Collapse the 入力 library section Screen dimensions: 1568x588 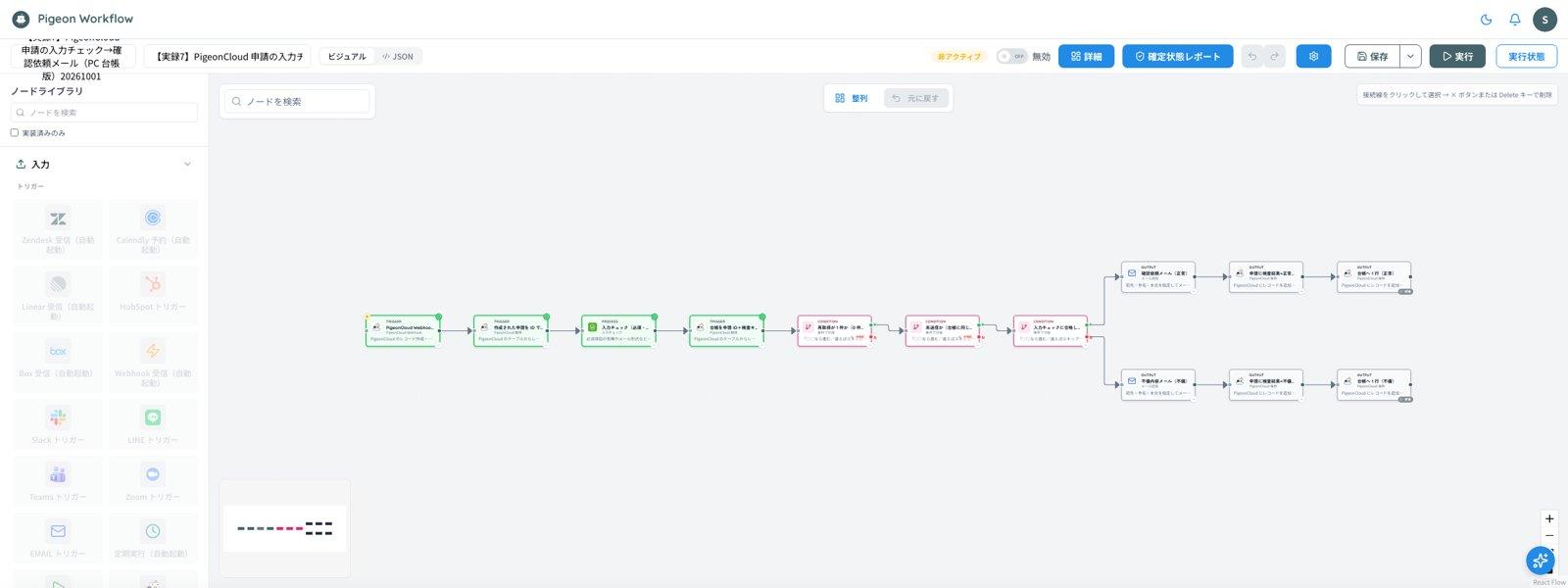[x=187, y=165]
